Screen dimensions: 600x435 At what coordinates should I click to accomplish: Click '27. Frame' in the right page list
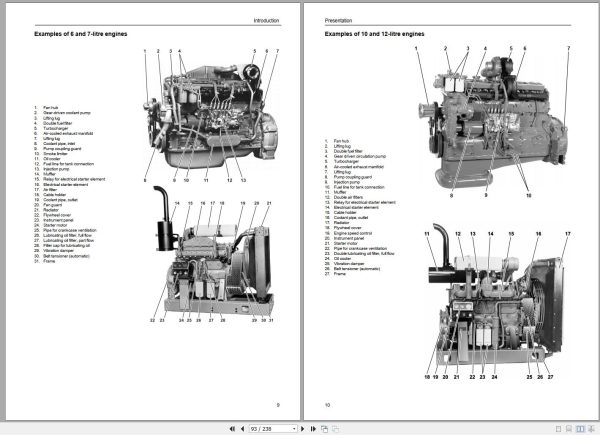[x=335, y=274]
